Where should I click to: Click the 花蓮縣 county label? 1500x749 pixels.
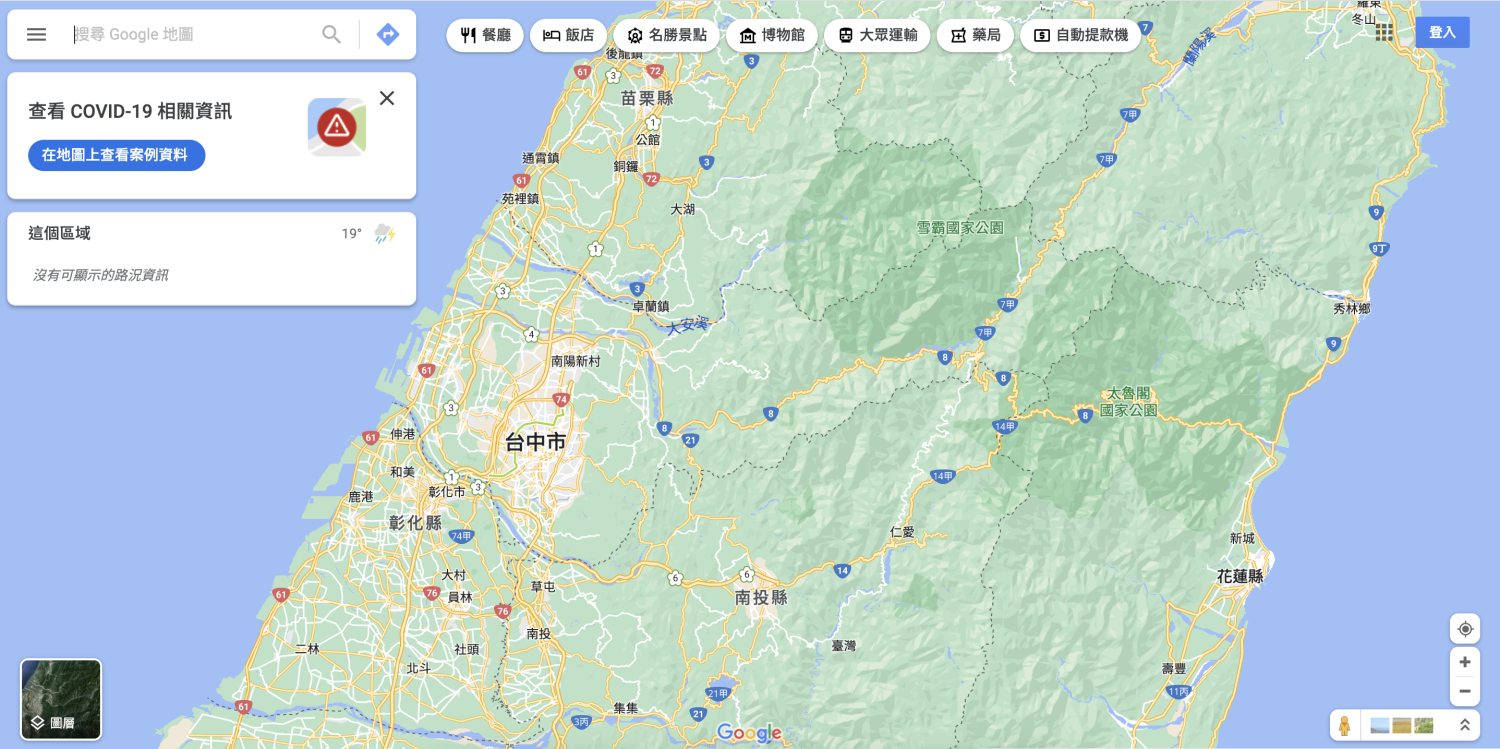(x=1240, y=576)
